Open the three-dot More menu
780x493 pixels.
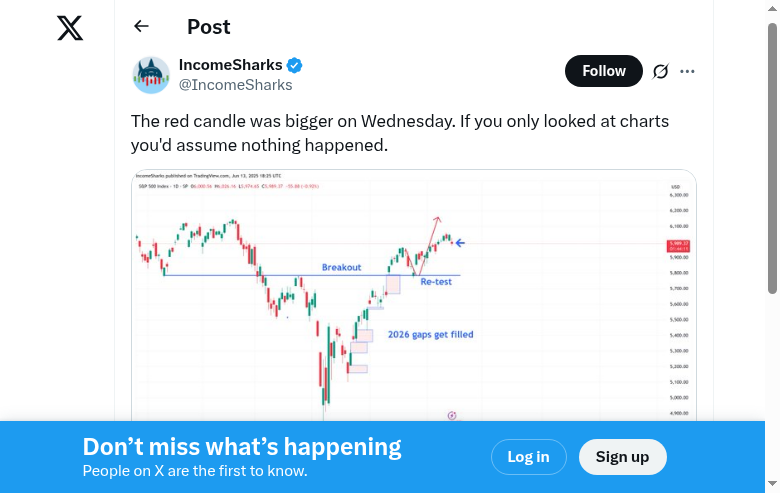(687, 71)
